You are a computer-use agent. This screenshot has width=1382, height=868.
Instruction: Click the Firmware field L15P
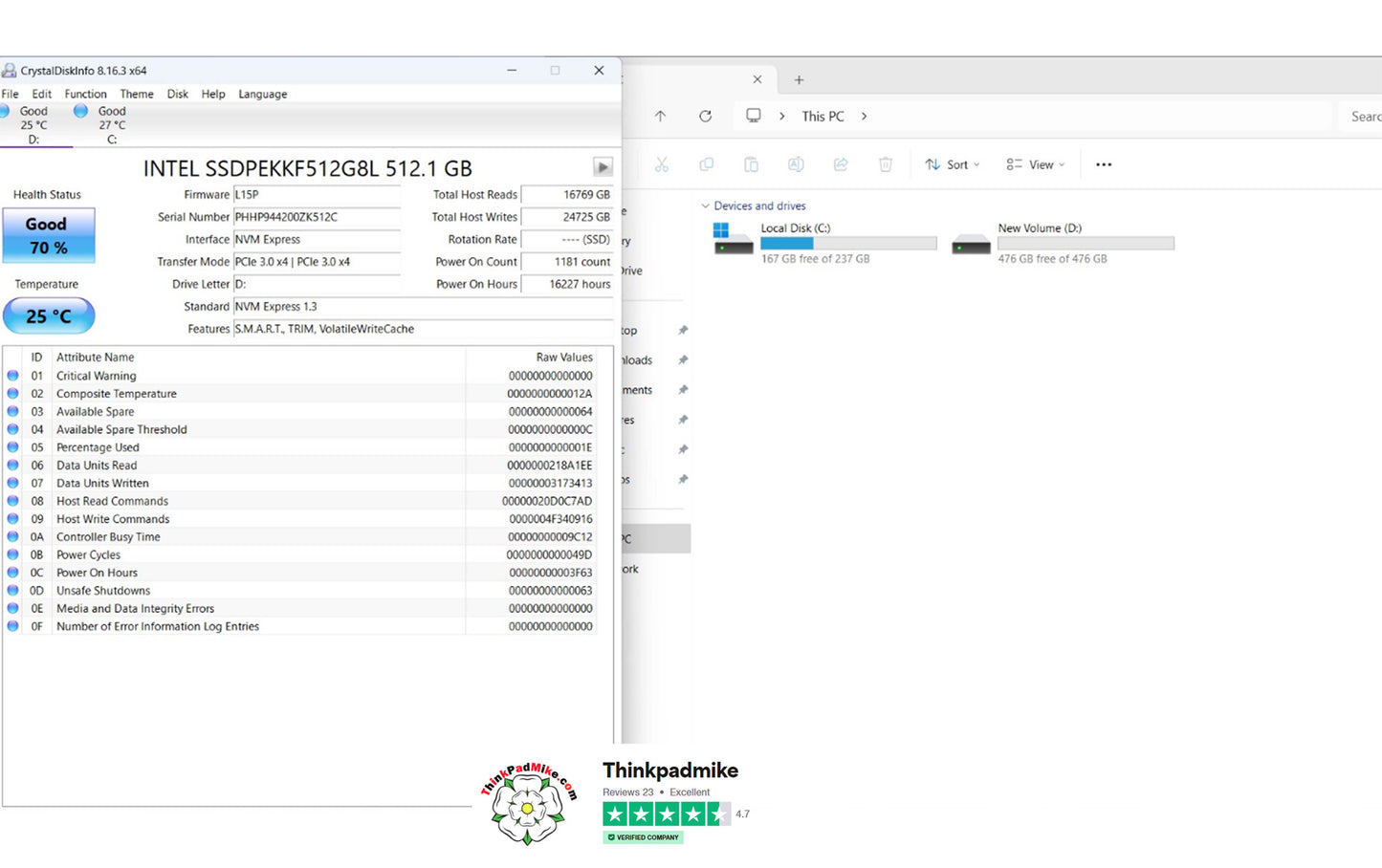[317, 194]
